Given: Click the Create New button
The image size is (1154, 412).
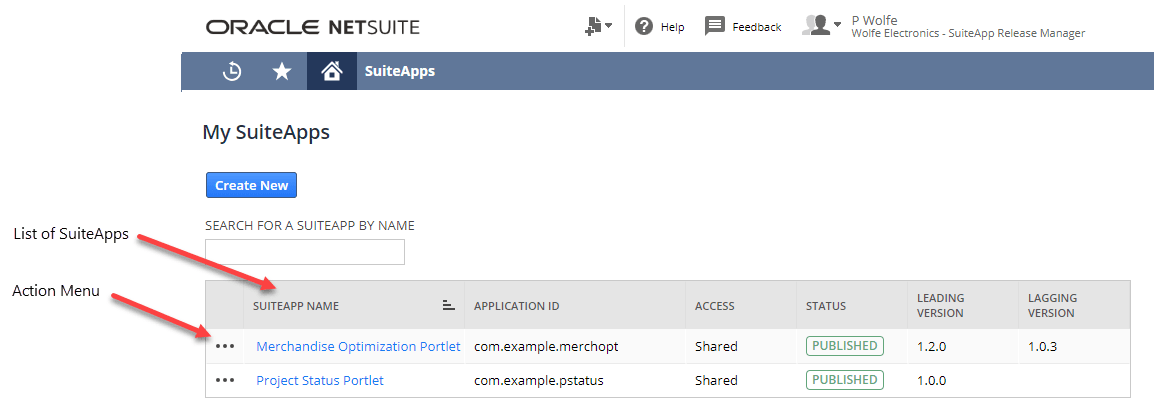Looking at the screenshot, I should coord(251,185).
